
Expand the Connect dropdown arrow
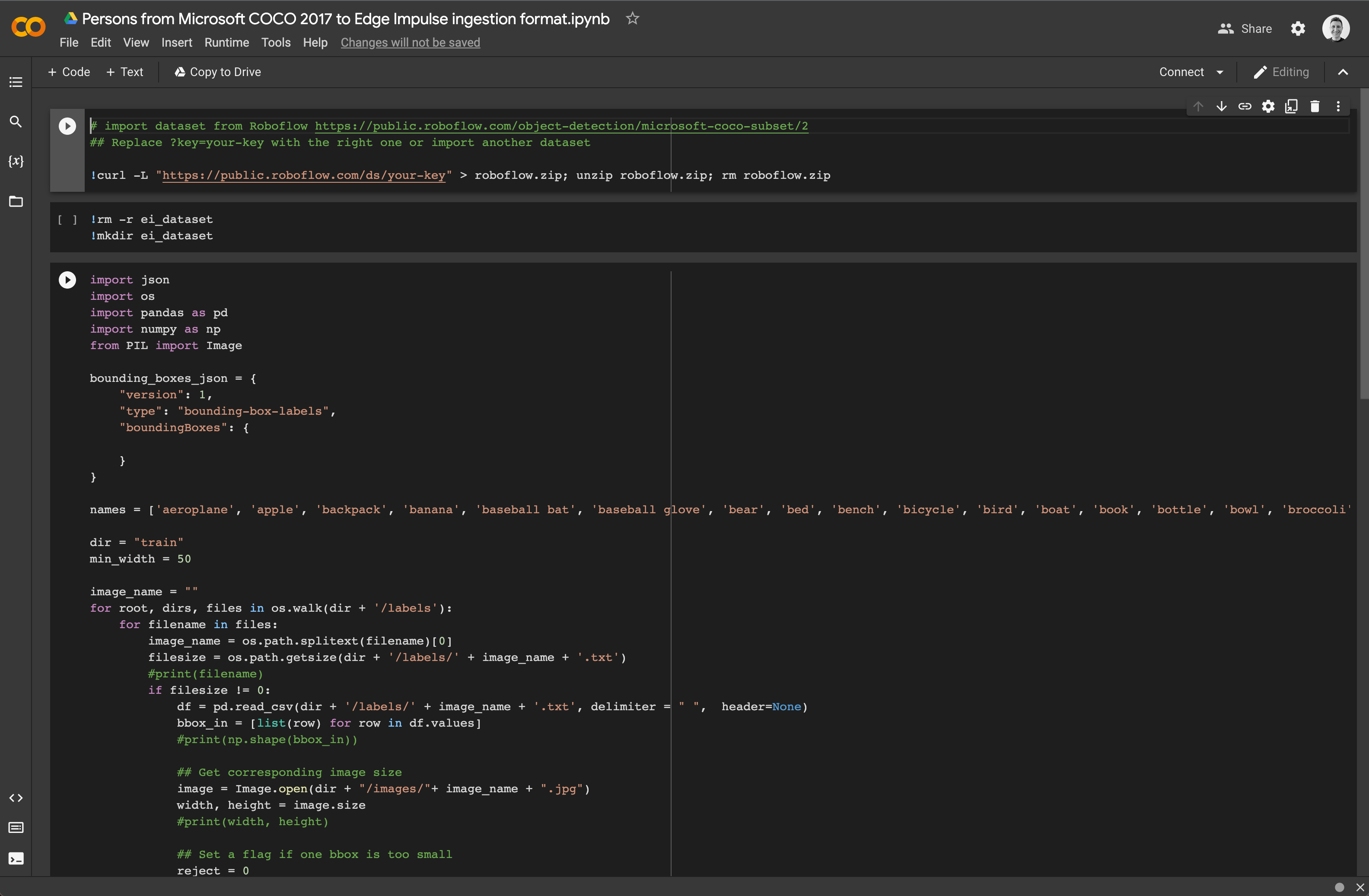click(x=1219, y=73)
